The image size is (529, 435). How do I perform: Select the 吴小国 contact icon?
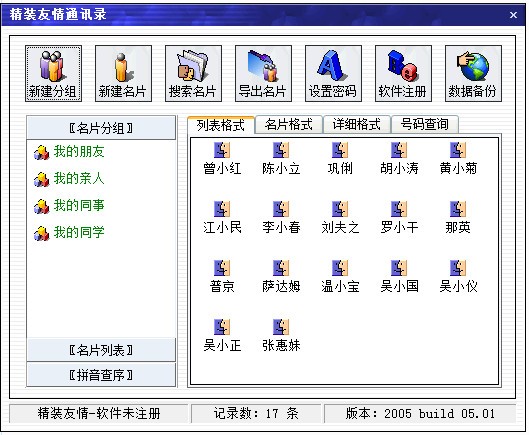click(399, 268)
